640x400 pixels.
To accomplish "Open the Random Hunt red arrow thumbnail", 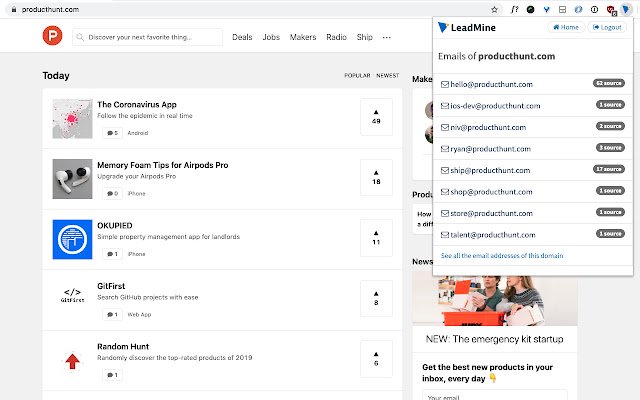I will 72,361.
